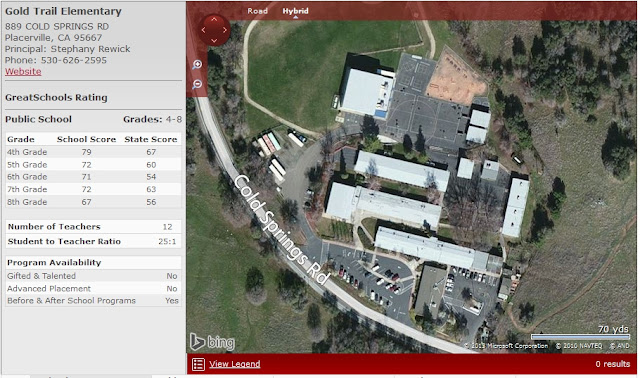Click the Gold Trail Elementary heading
Screen dimensions: 640x378
[x=63, y=11]
